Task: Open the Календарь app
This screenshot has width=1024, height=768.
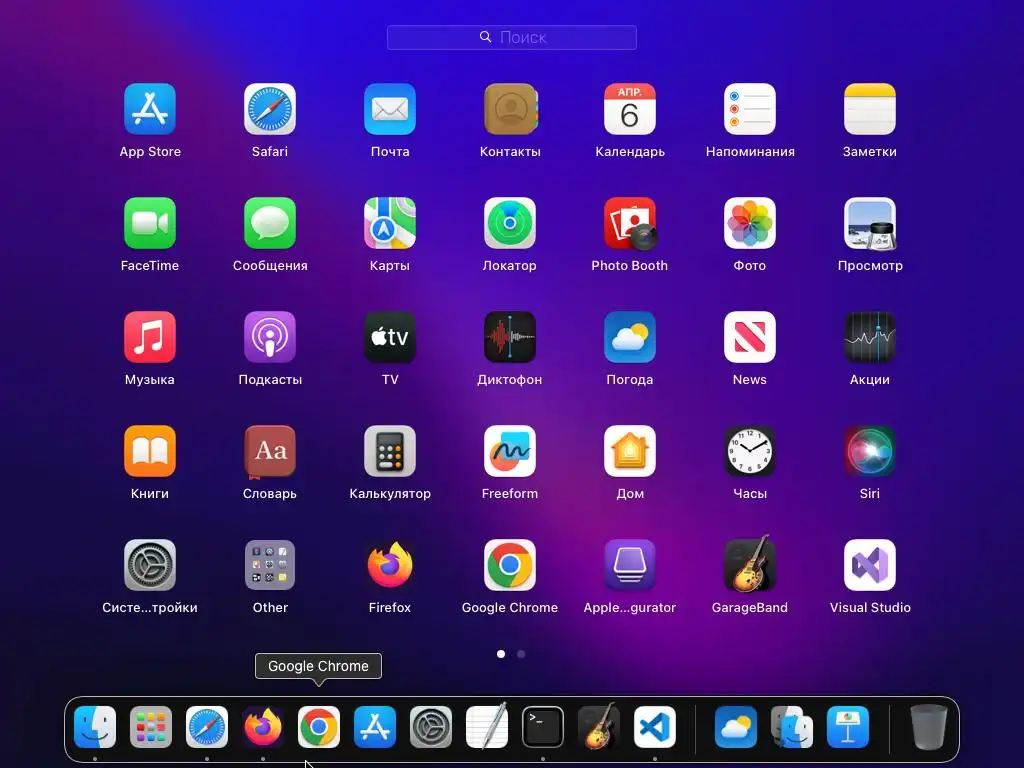Action: (630, 109)
